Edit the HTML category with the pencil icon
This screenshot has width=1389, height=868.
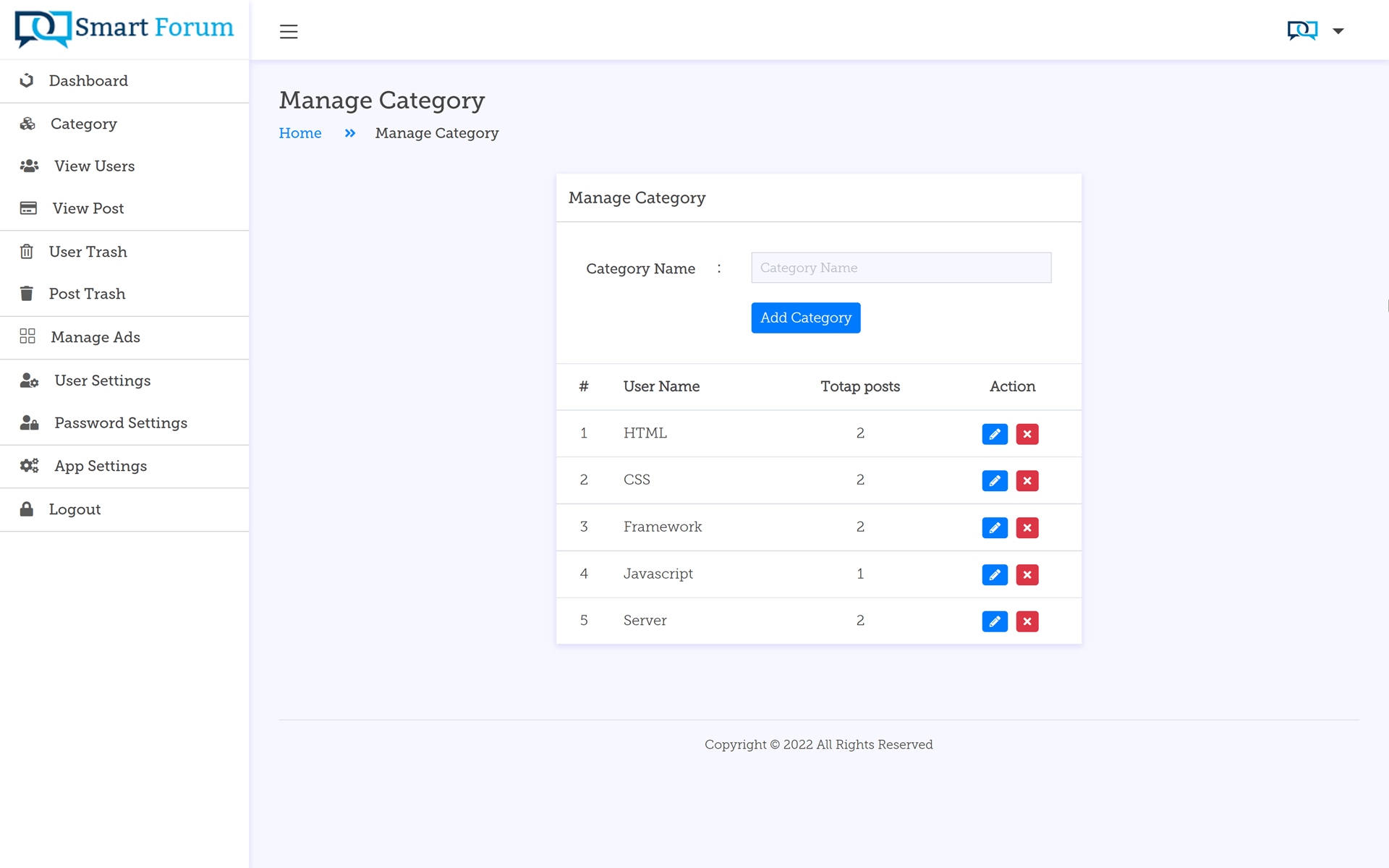(x=995, y=433)
